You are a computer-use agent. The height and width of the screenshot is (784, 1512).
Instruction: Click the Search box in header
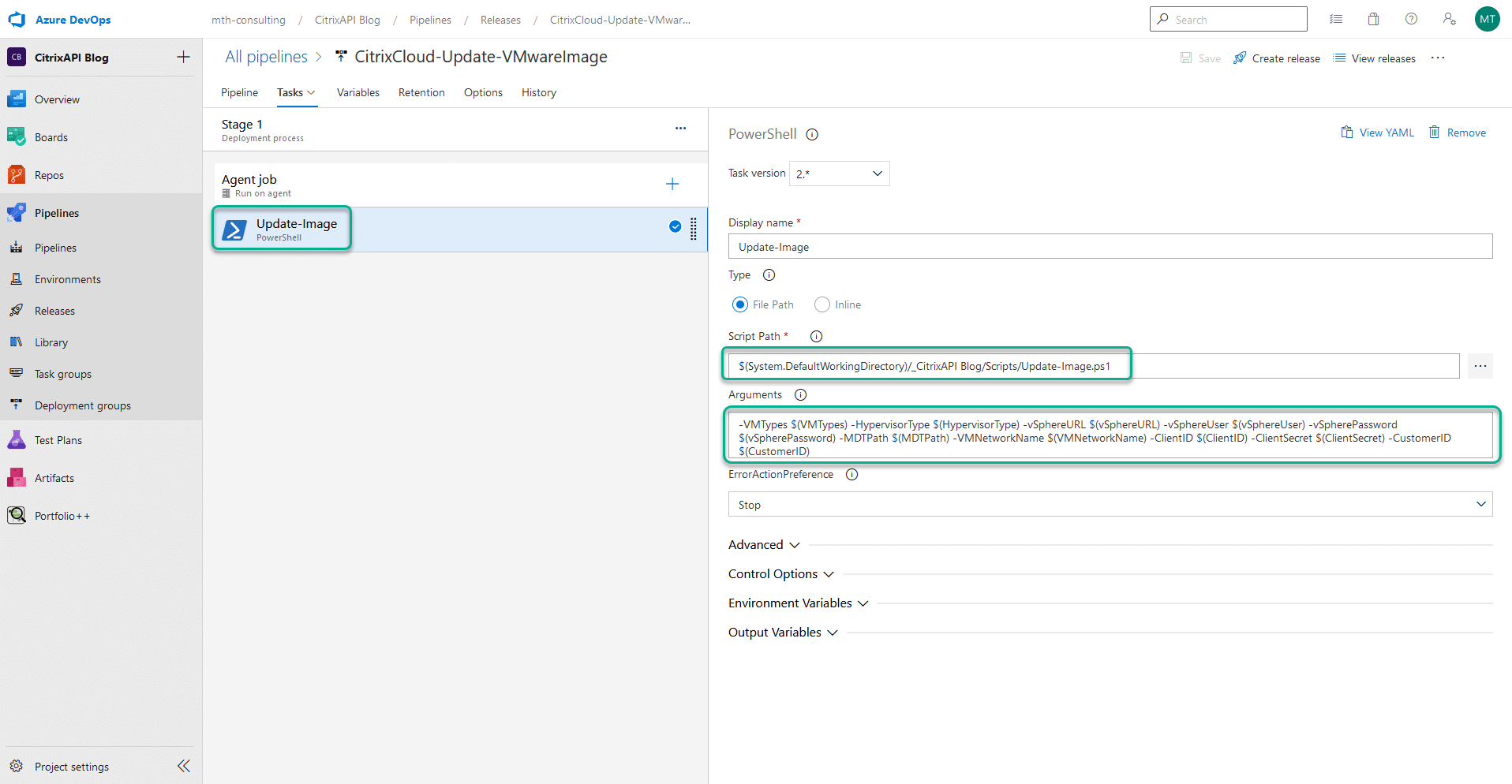(1229, 19)
